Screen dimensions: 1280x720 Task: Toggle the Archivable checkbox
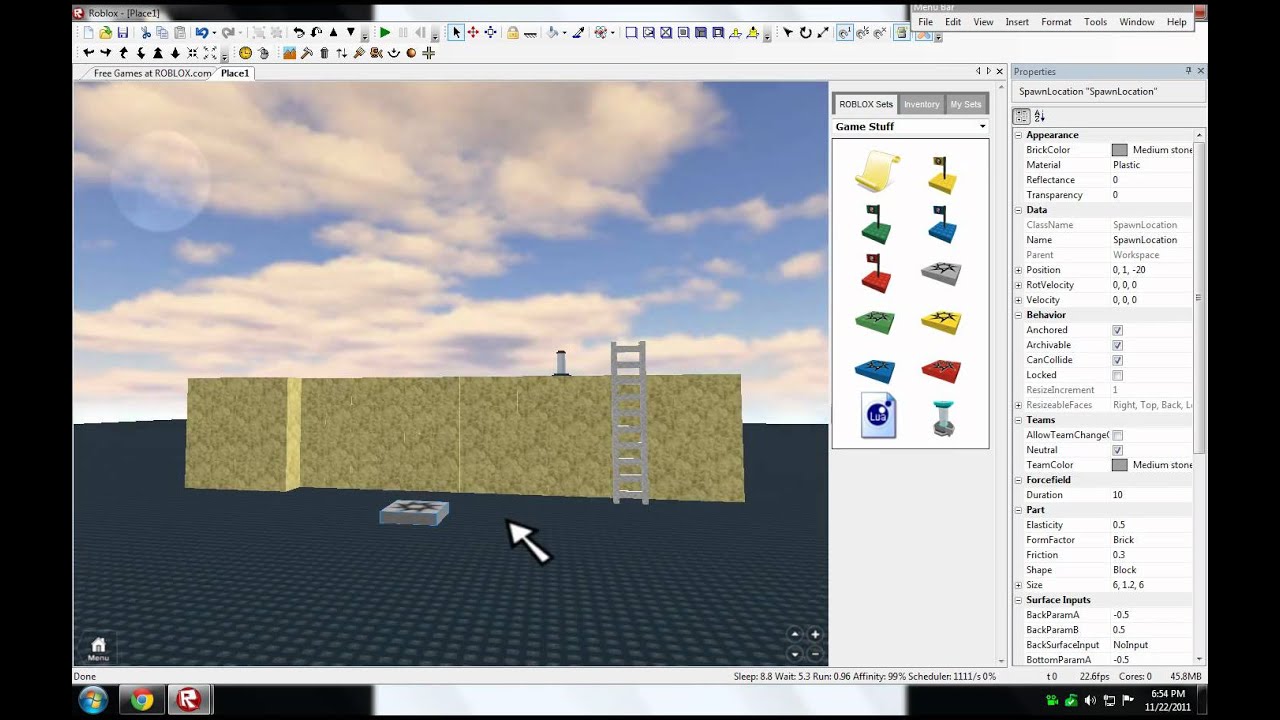[1117, 345]
